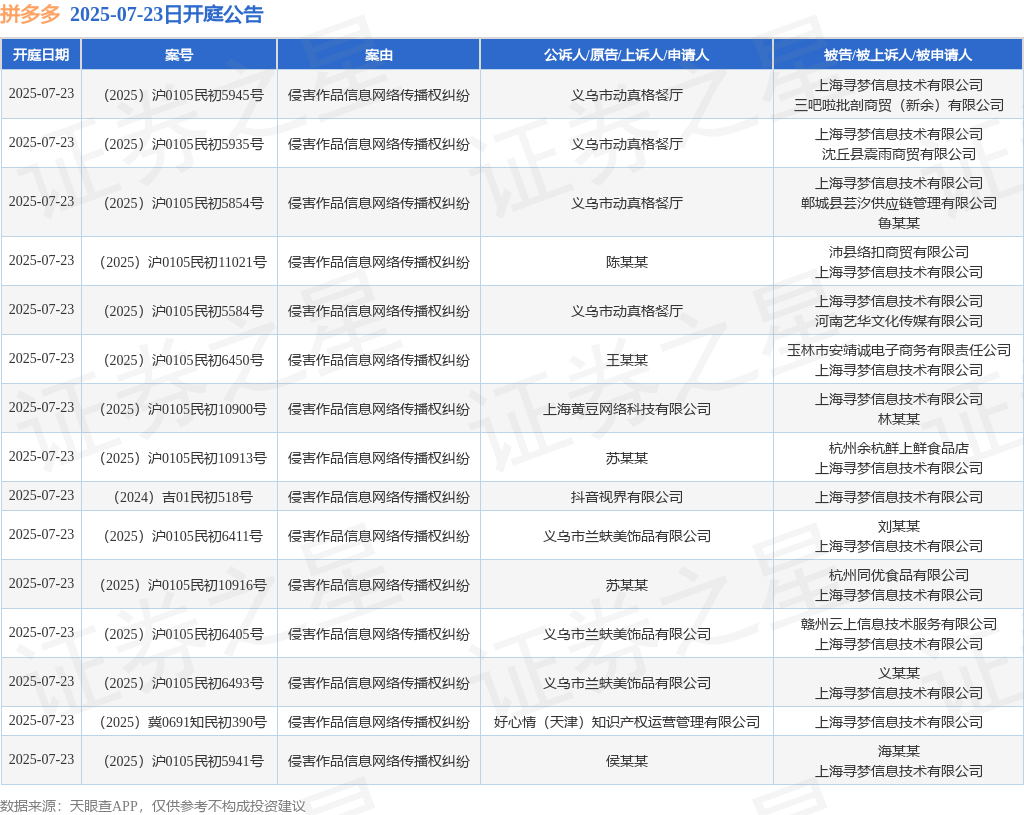
Task: Click defendant 鲁某某
Action: (899, 223)
